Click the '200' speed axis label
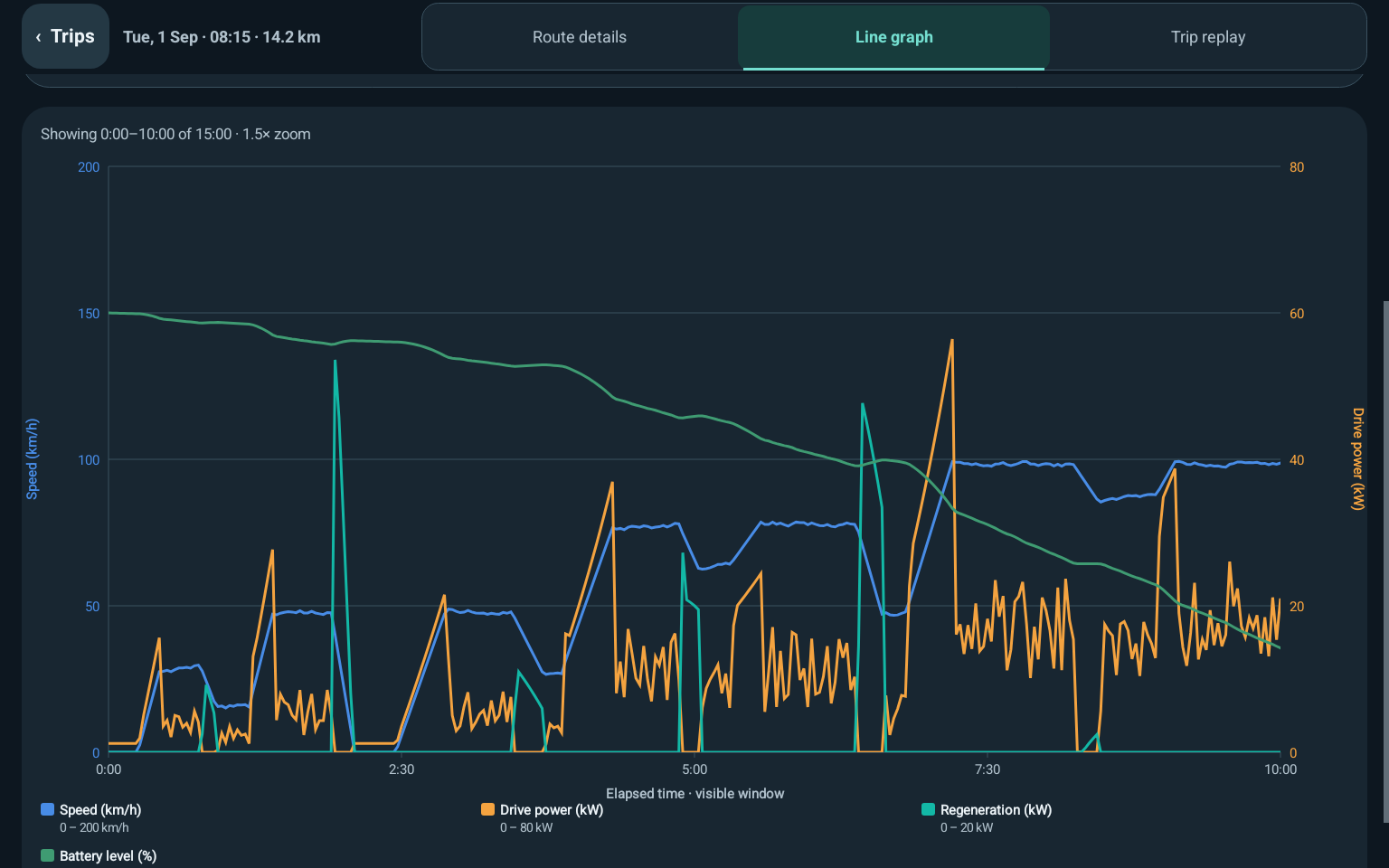Image resolution: width=1389 pixels, height=868 pixels. [89, 167]
